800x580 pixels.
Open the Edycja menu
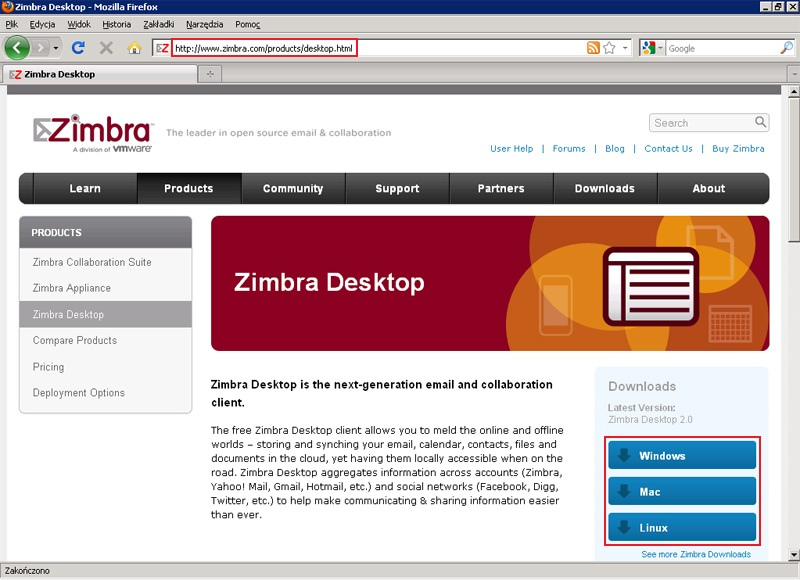pos(42,24)
